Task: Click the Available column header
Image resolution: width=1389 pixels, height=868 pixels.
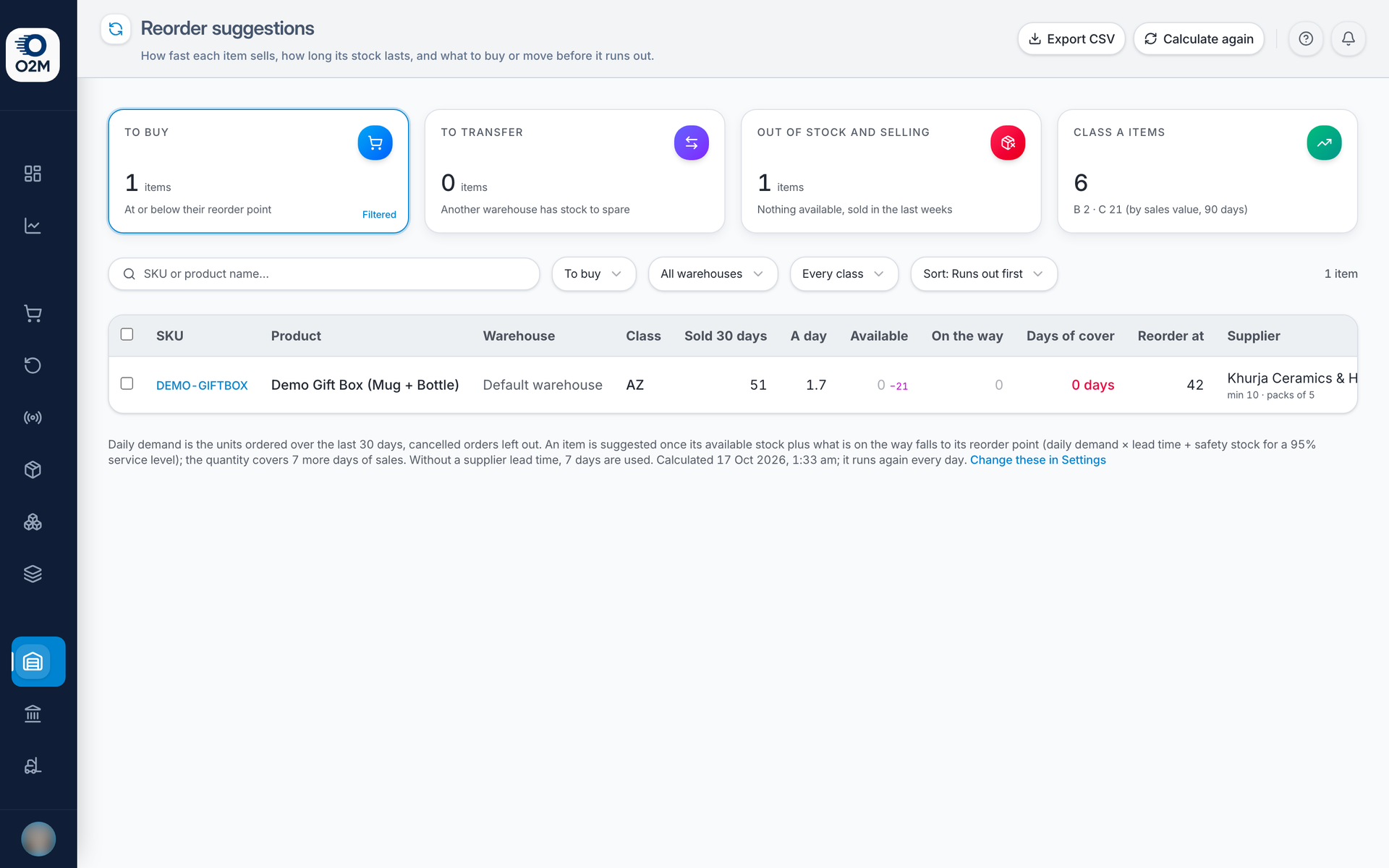Action: pos(878,336)
